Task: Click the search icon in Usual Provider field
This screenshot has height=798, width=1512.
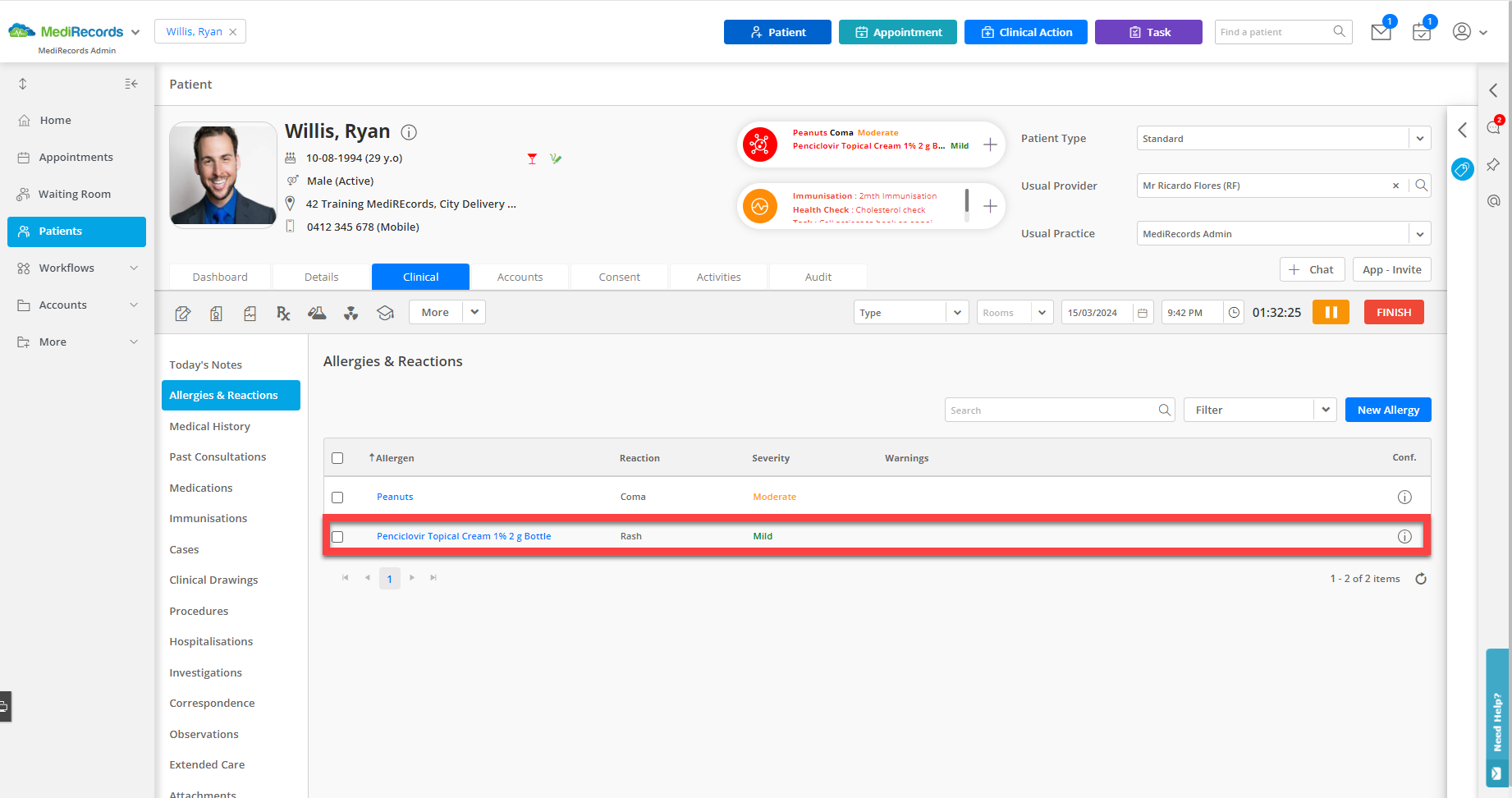Action: [x=1421, y=186]
